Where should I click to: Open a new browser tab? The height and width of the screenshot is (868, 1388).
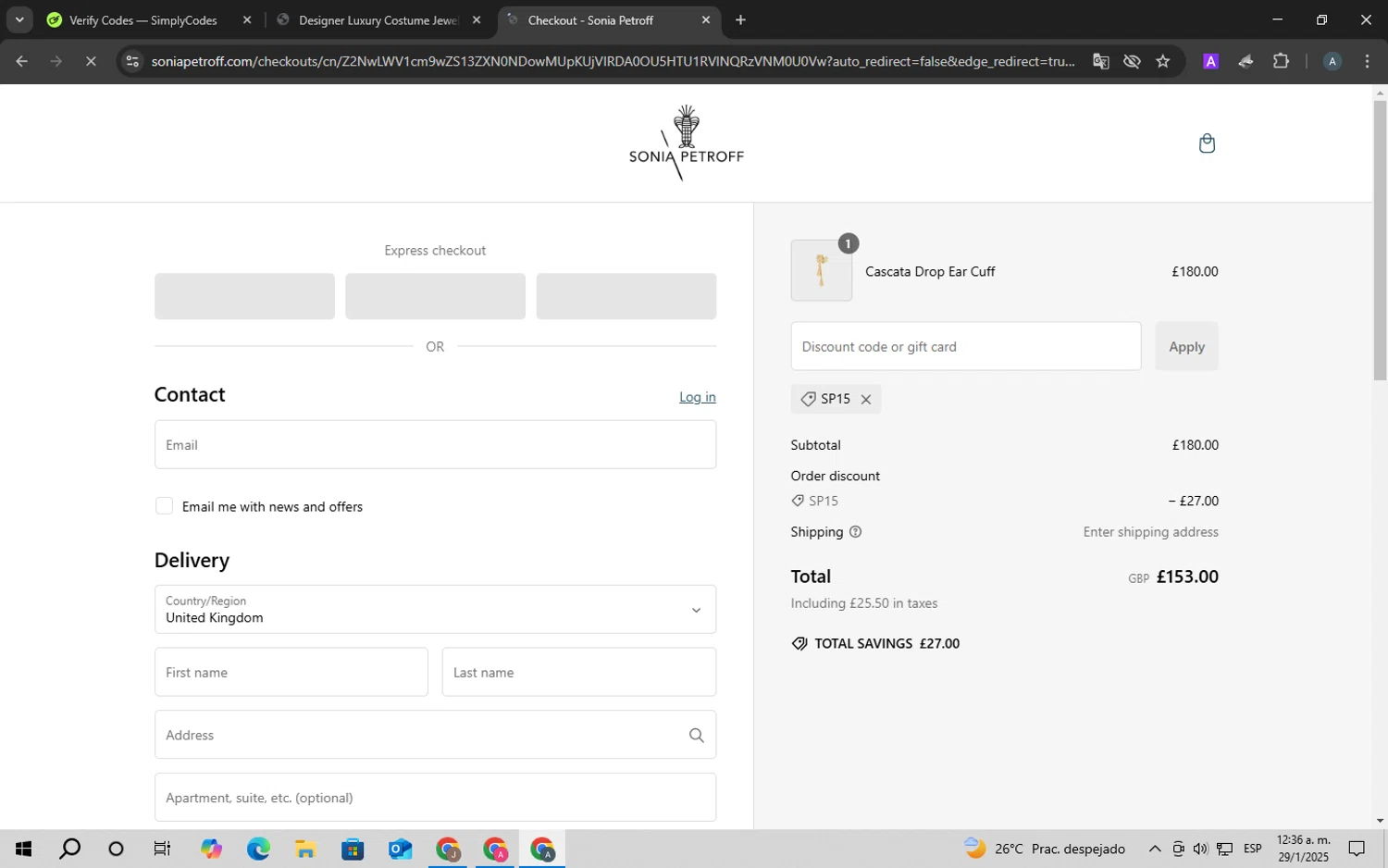pyautogui.click(x=740, y=19)
